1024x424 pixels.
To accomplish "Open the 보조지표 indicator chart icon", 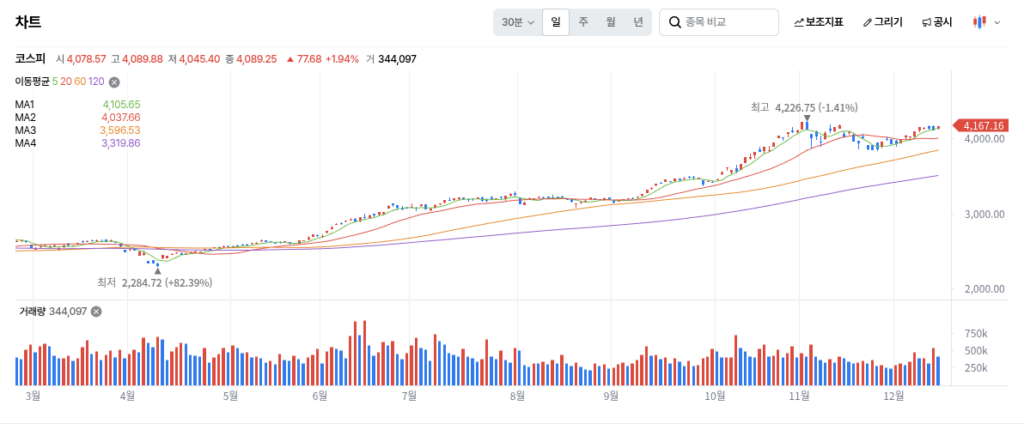I will pyautogui.click(x=799, y=22).
